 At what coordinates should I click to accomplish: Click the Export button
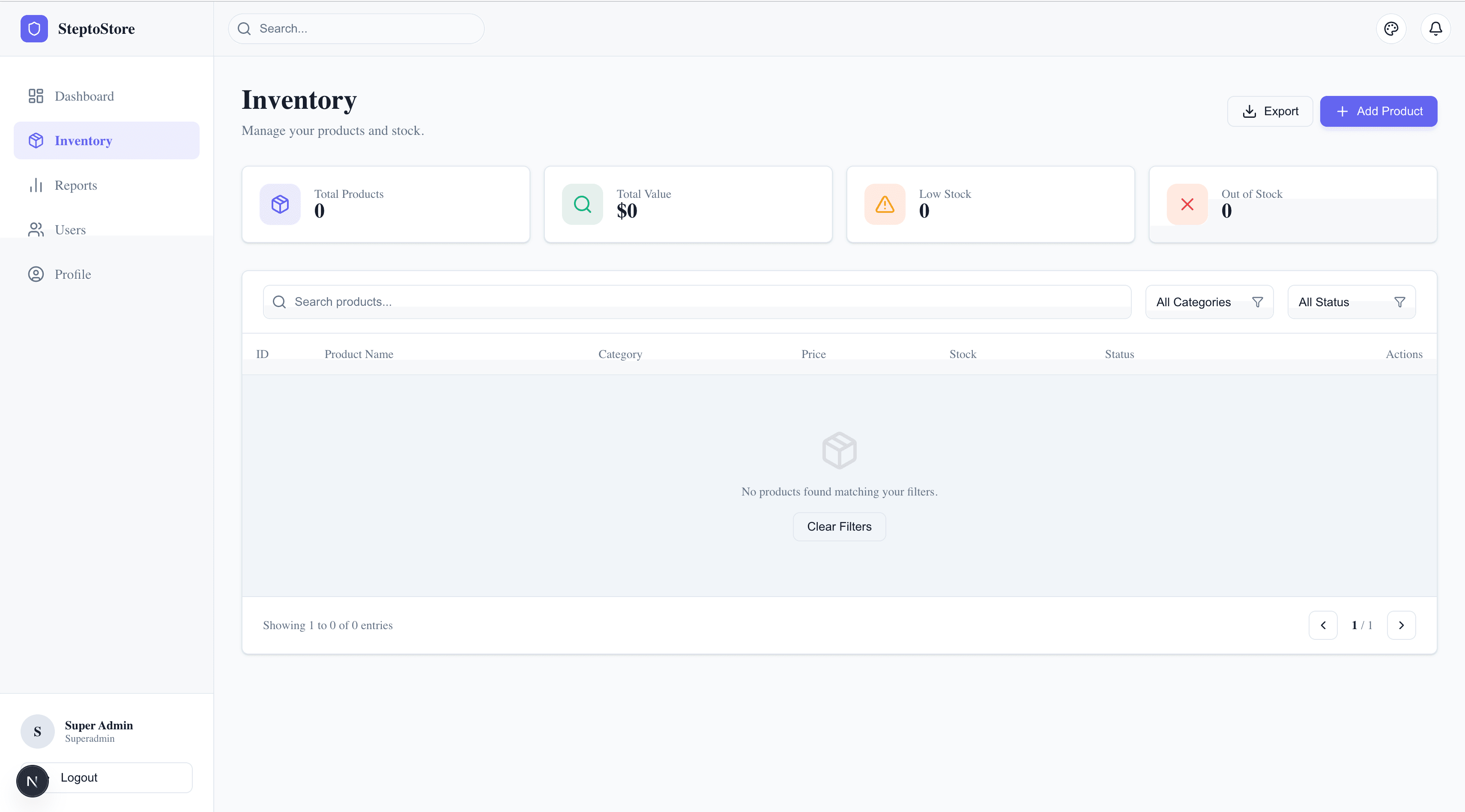click(x=1270, y=111)
